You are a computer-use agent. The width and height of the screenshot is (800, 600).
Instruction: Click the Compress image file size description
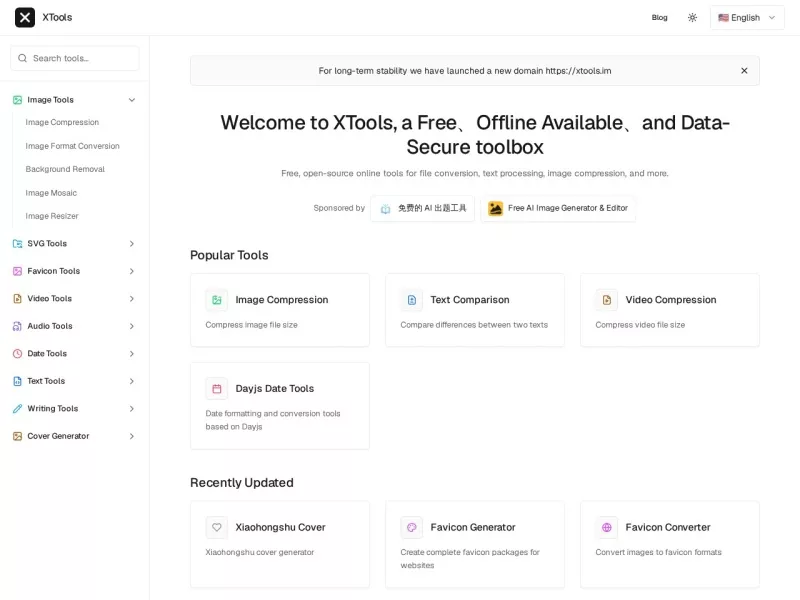252,325
